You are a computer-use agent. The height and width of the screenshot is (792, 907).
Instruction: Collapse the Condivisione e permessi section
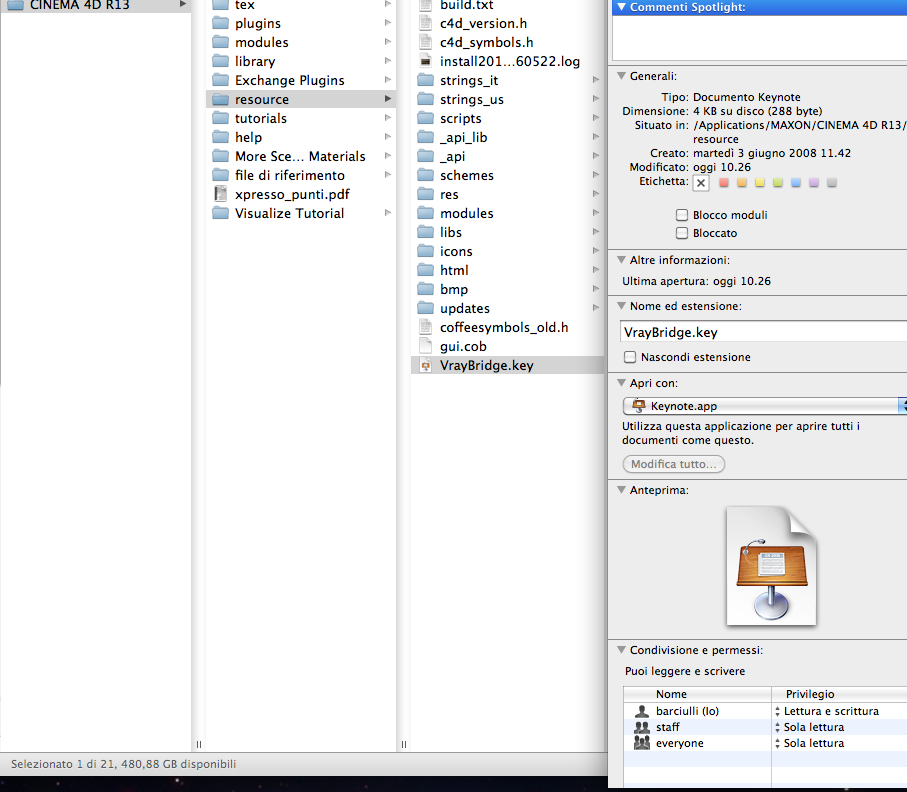point(621,650)
